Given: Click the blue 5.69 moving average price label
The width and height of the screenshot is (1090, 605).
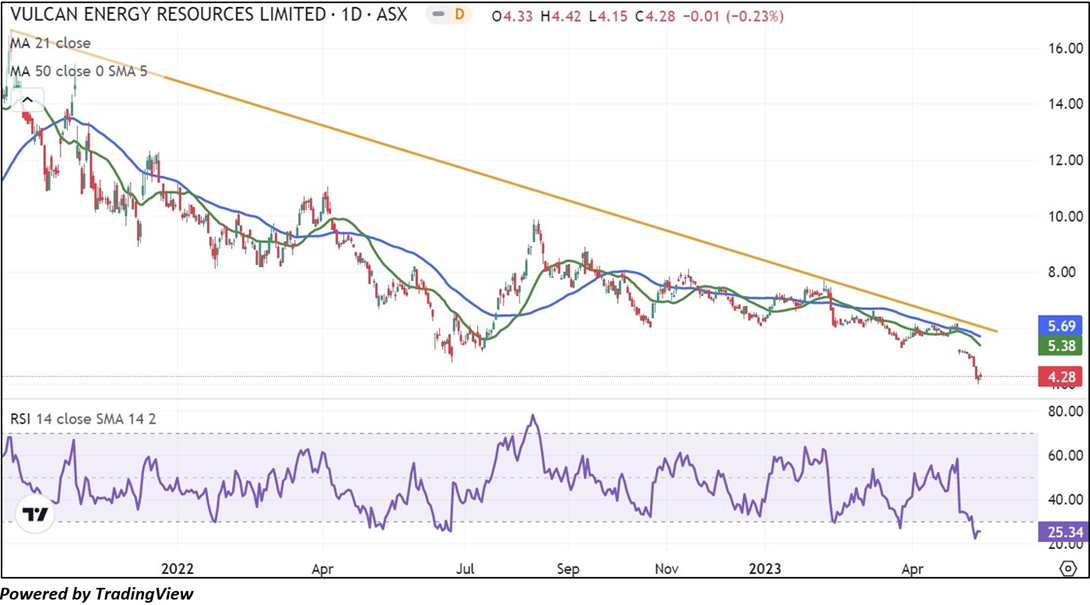Looking at the screenshot, I should click(x=1061, y=325).
